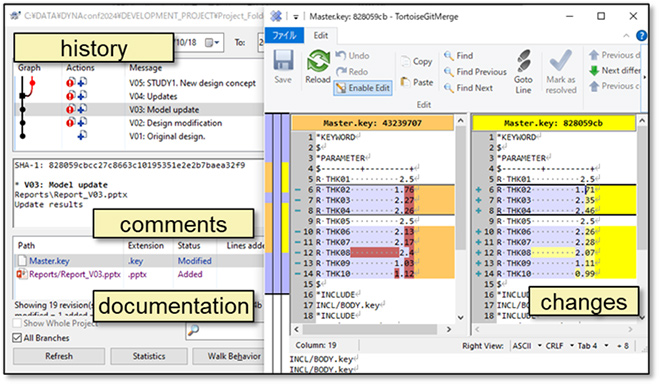Go to Previous difference up arrow
Screen dimensions: 660x385
tap(594, 55)
